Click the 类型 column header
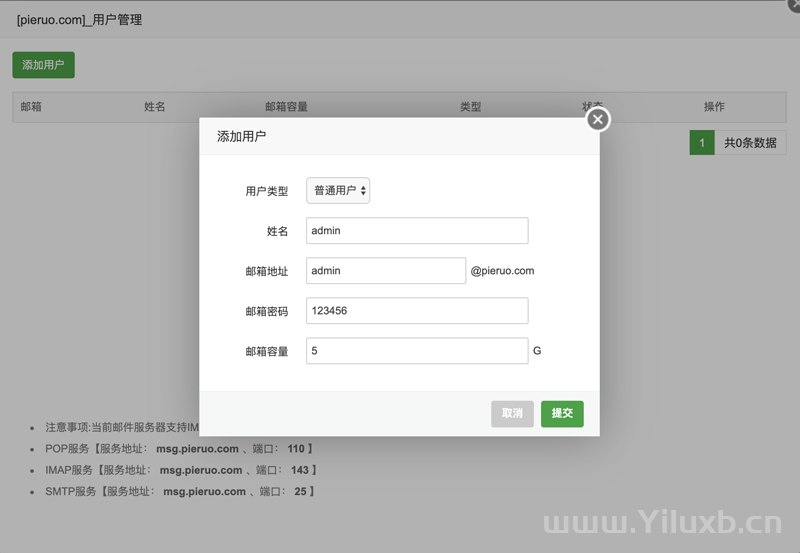This screenshot has width=800, height=553. click(x=470, y=106)
